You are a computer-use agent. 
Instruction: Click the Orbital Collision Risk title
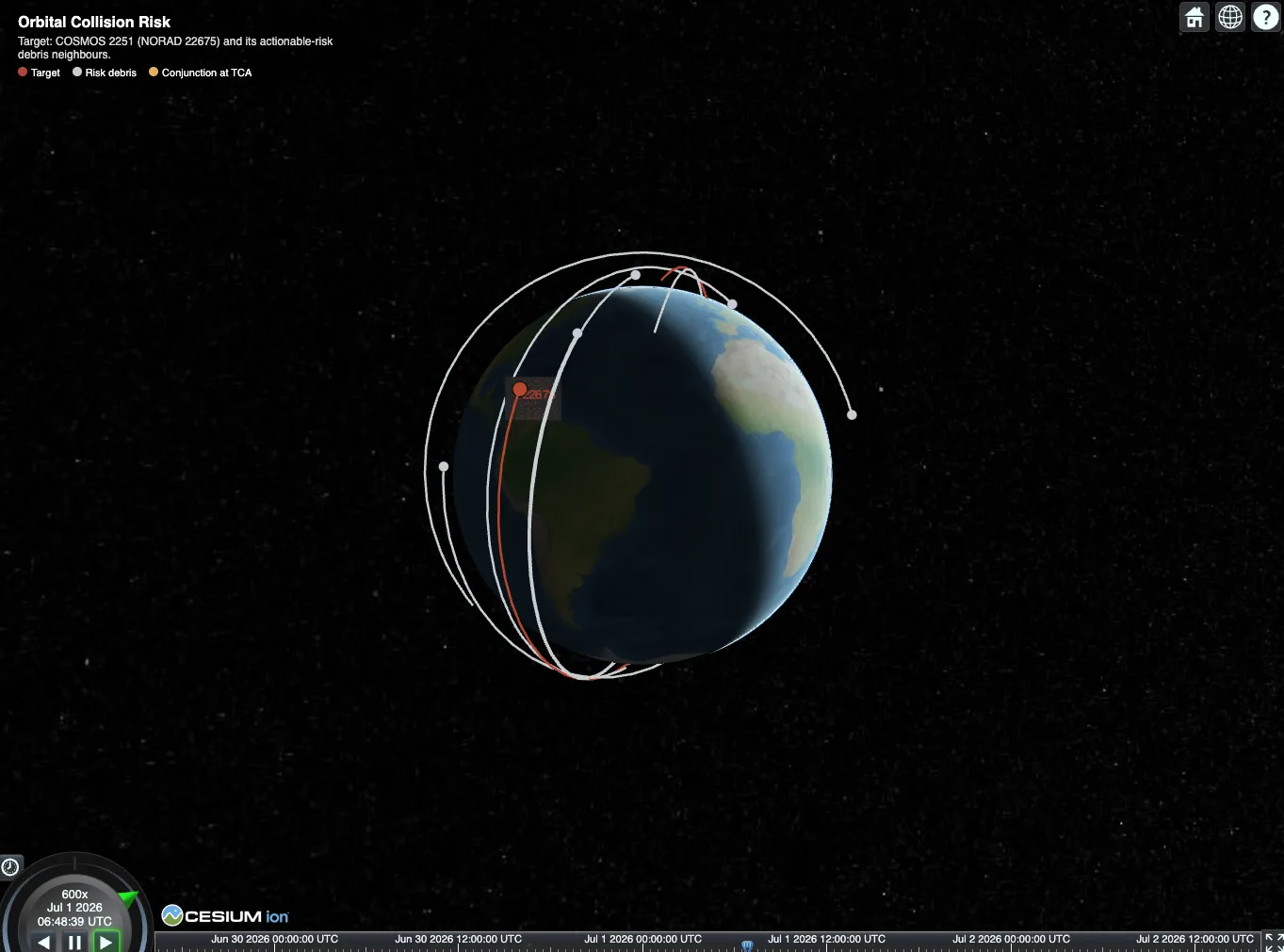coord(94,22)
